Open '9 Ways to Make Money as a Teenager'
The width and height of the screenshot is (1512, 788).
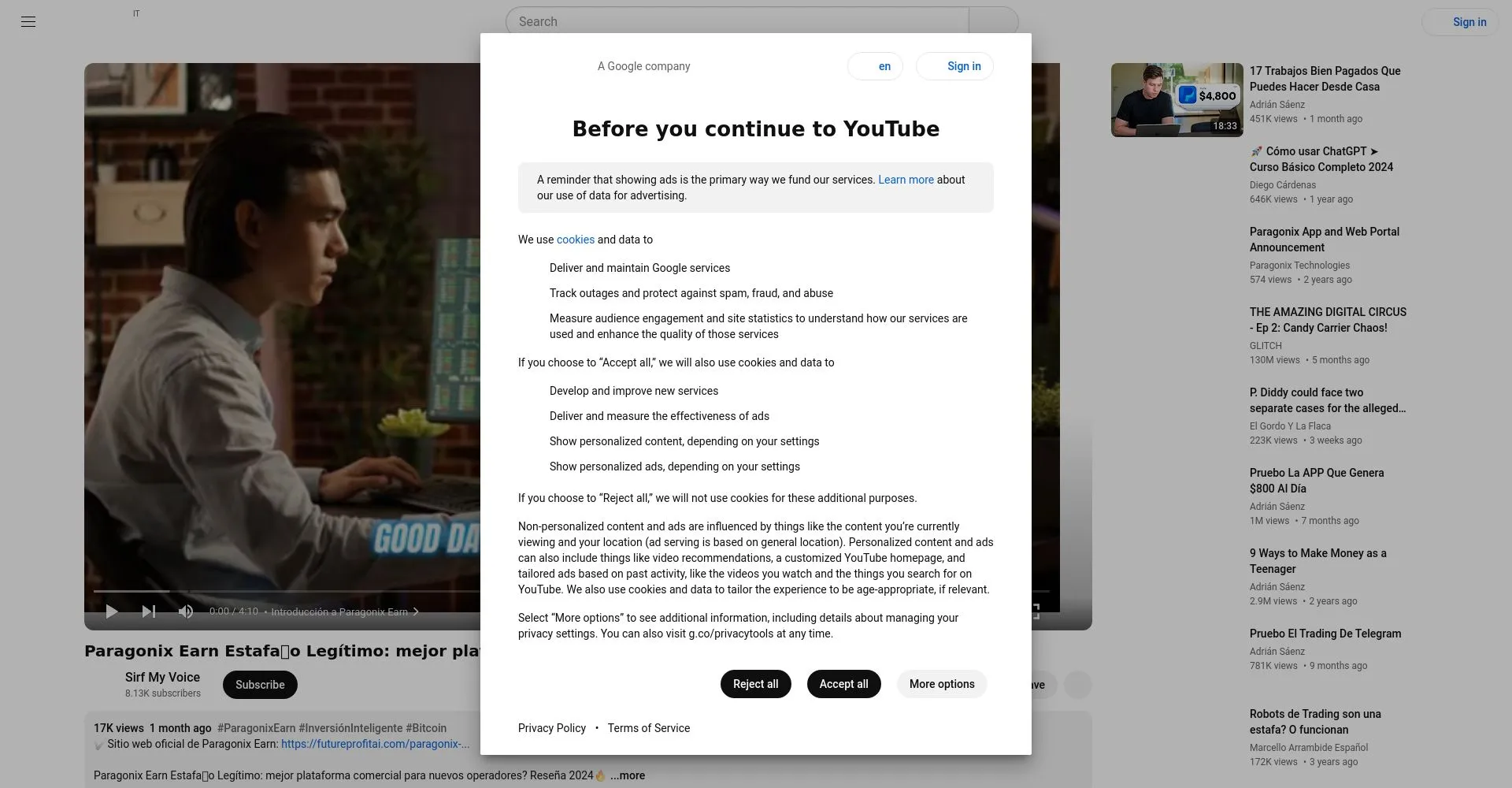coord(1318,561)
